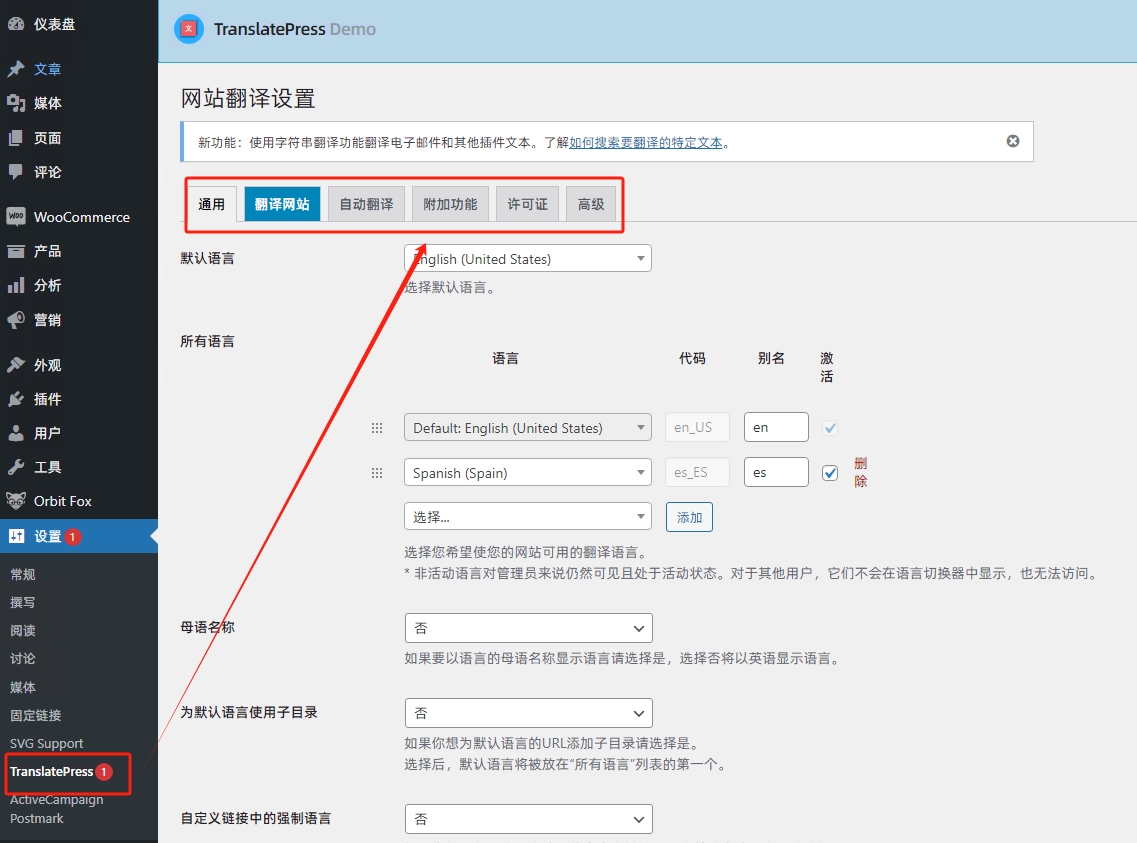
Task: Open the 母语名称 dropdown
Action: [529, 628]
